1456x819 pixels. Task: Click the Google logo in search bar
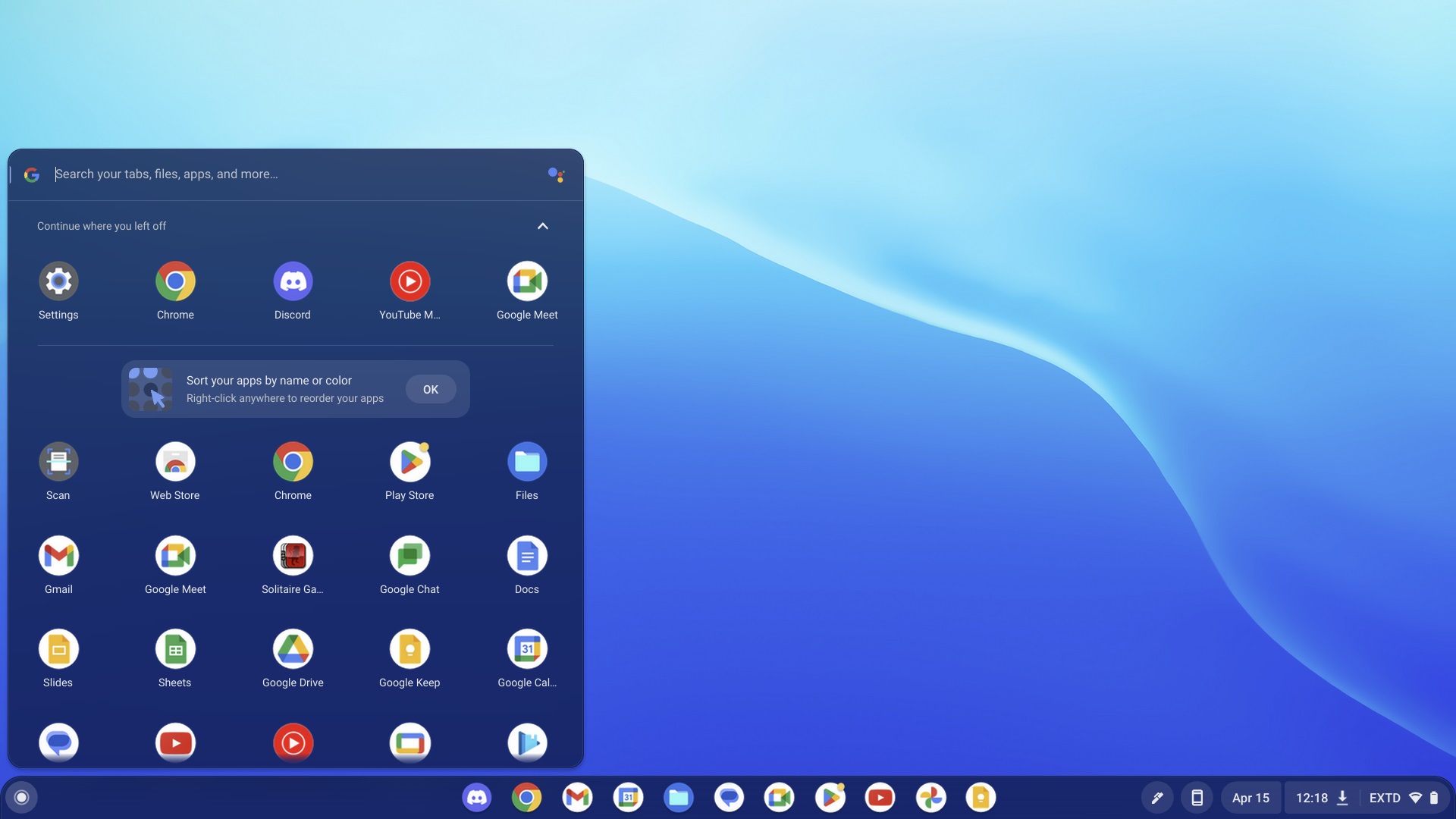click(x=32, y=175)
